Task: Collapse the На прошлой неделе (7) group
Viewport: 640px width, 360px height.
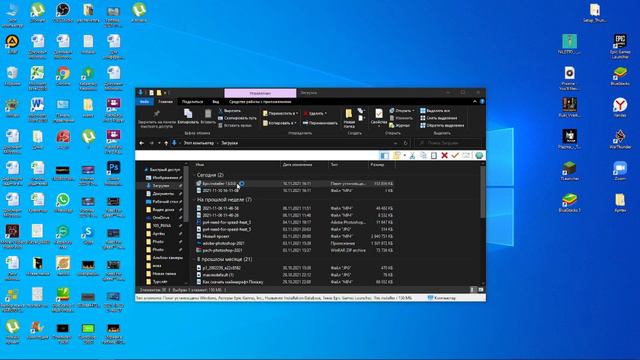Action: point(195,200)
